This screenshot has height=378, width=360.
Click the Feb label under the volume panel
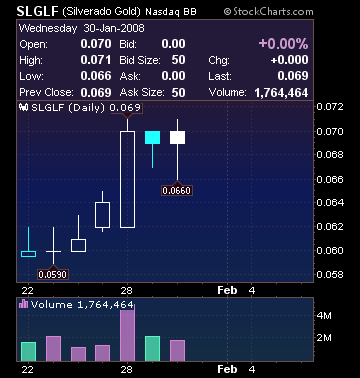coord(227,369)
